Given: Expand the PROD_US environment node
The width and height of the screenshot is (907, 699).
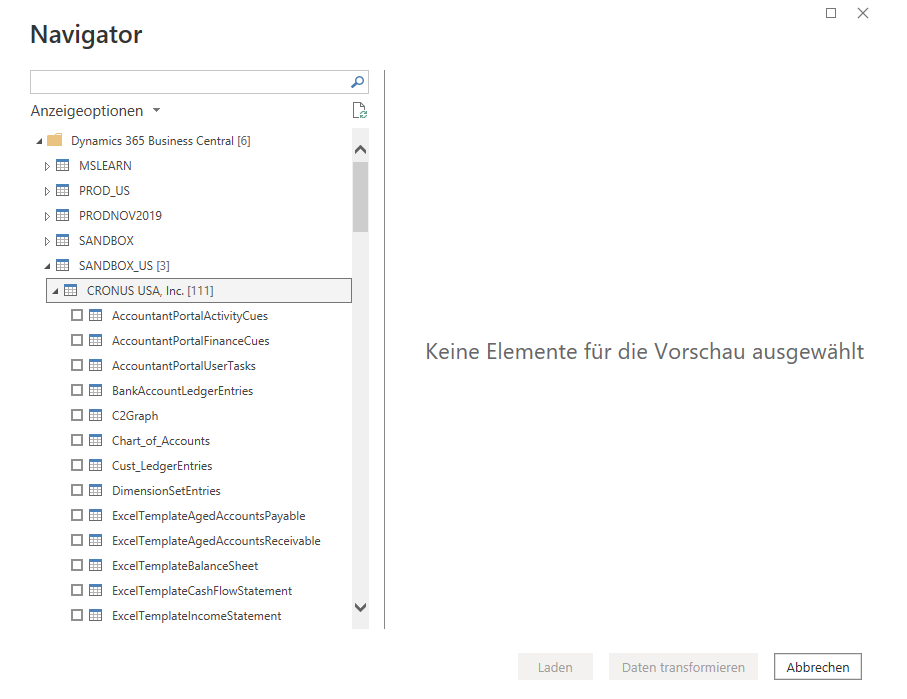Looking at the screenshot, I should (x=47, y=191).
